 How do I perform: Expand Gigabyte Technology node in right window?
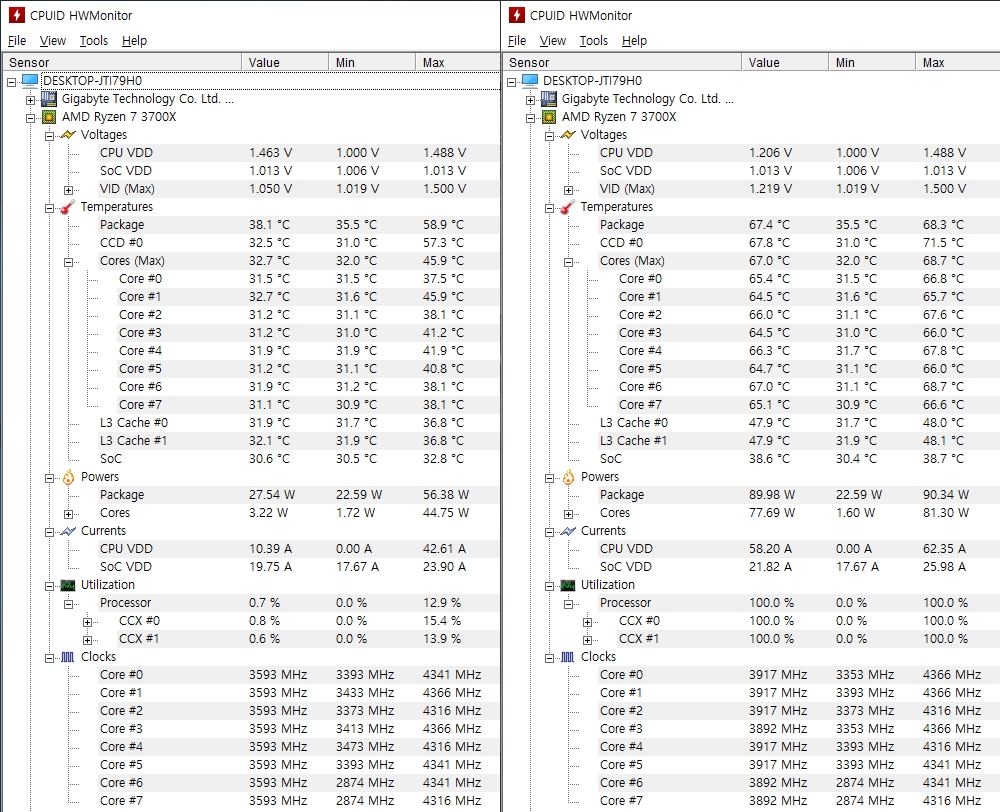point(531,100)
